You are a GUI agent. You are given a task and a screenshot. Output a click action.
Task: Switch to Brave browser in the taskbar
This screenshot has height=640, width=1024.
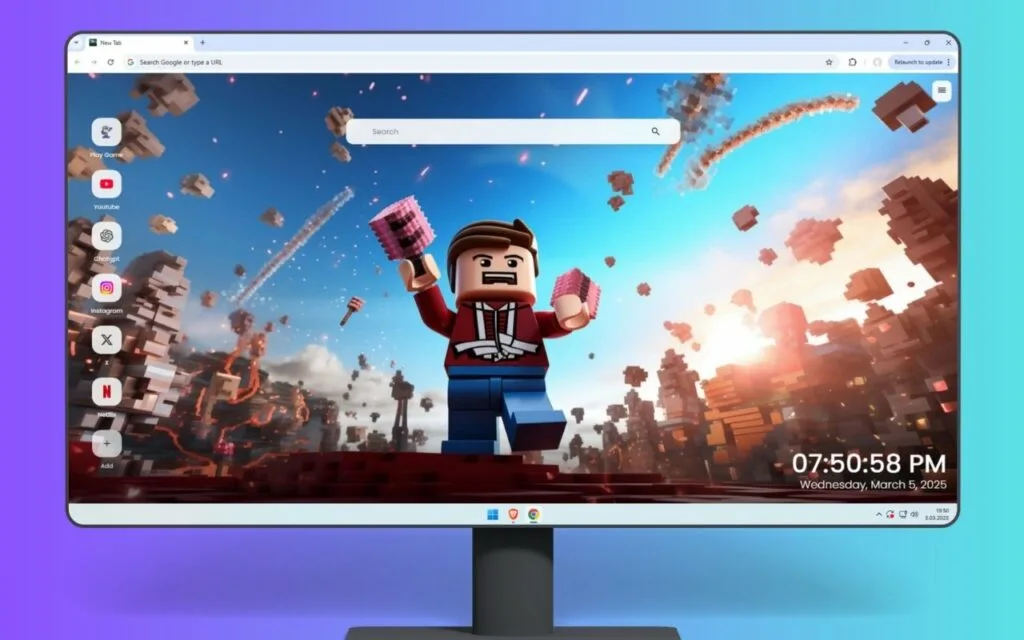coord(513,515)
